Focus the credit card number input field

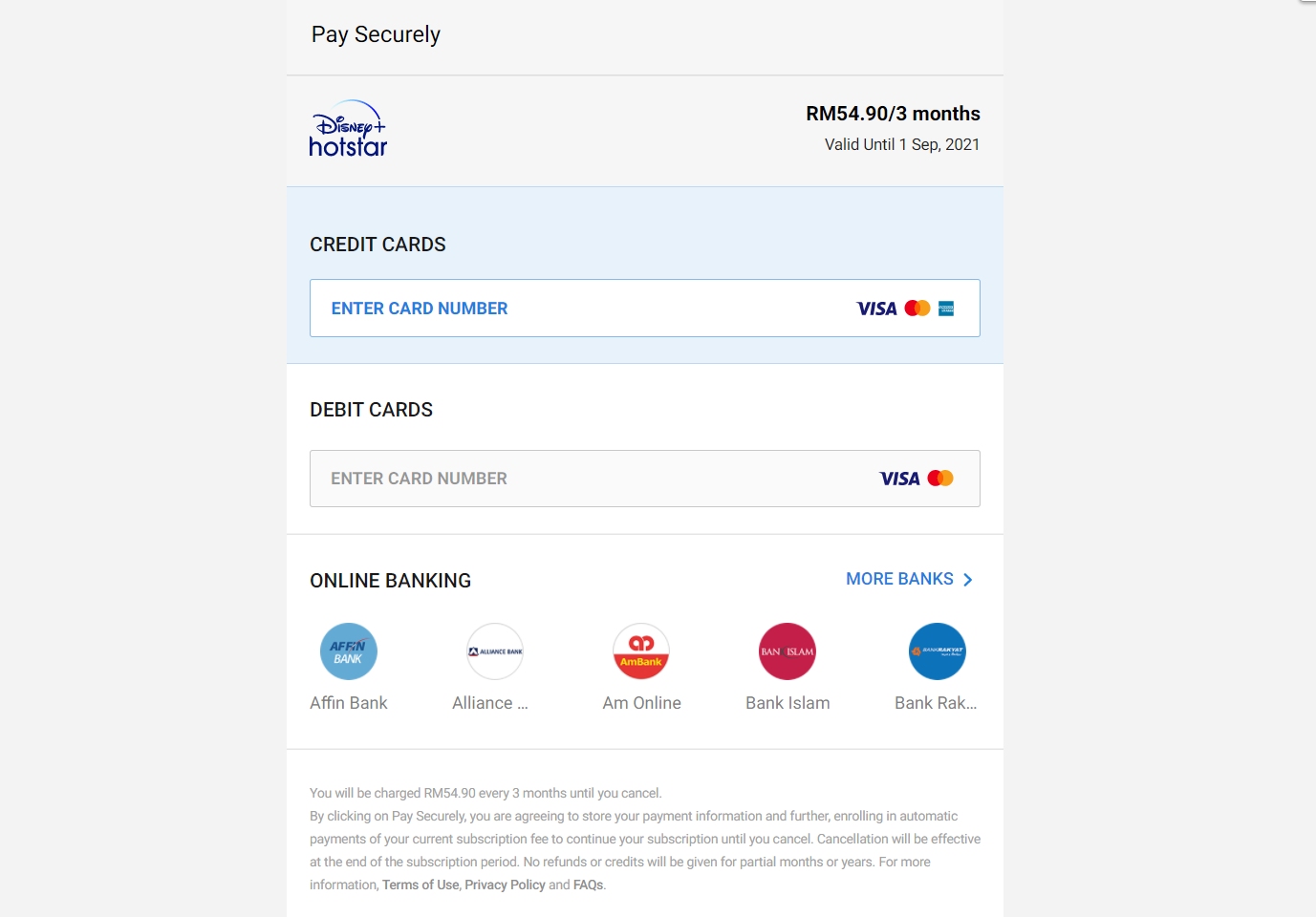pos(645,308)
